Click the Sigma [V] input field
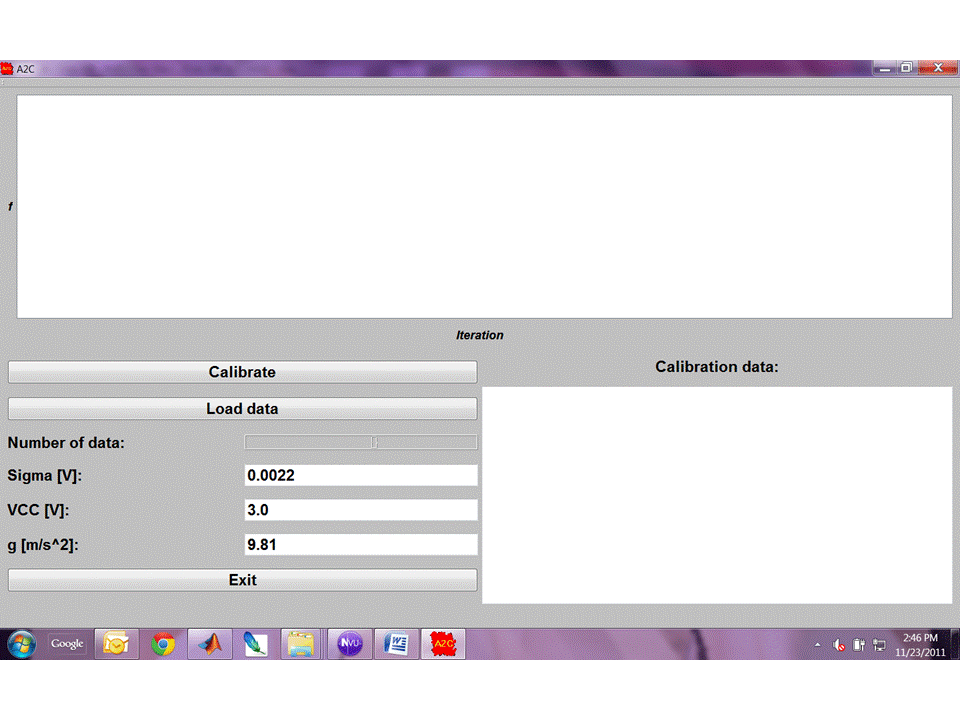Screen dimensions: 960x720 [x=361, y=476]
